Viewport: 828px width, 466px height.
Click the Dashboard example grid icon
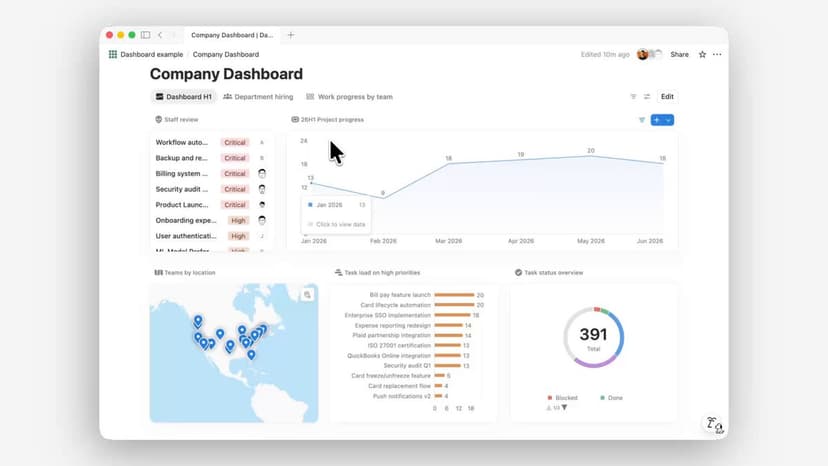pos(112,54)
